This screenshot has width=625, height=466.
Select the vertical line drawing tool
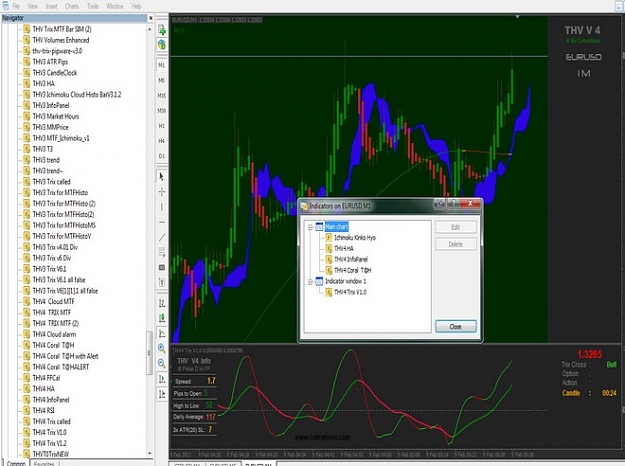[161, 207]
